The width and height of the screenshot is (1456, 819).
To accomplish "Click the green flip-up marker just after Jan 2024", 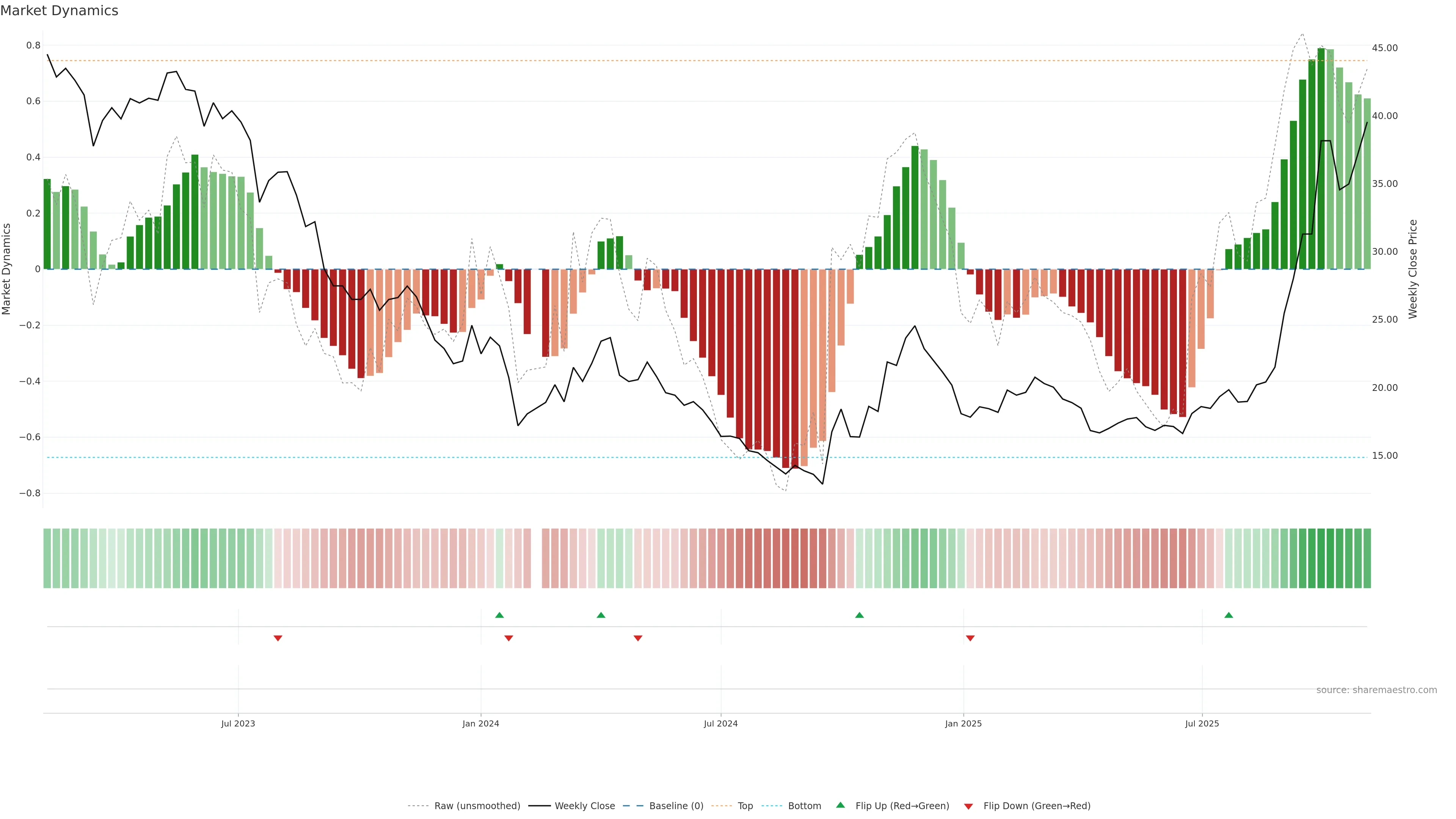I will pos(499,615).
